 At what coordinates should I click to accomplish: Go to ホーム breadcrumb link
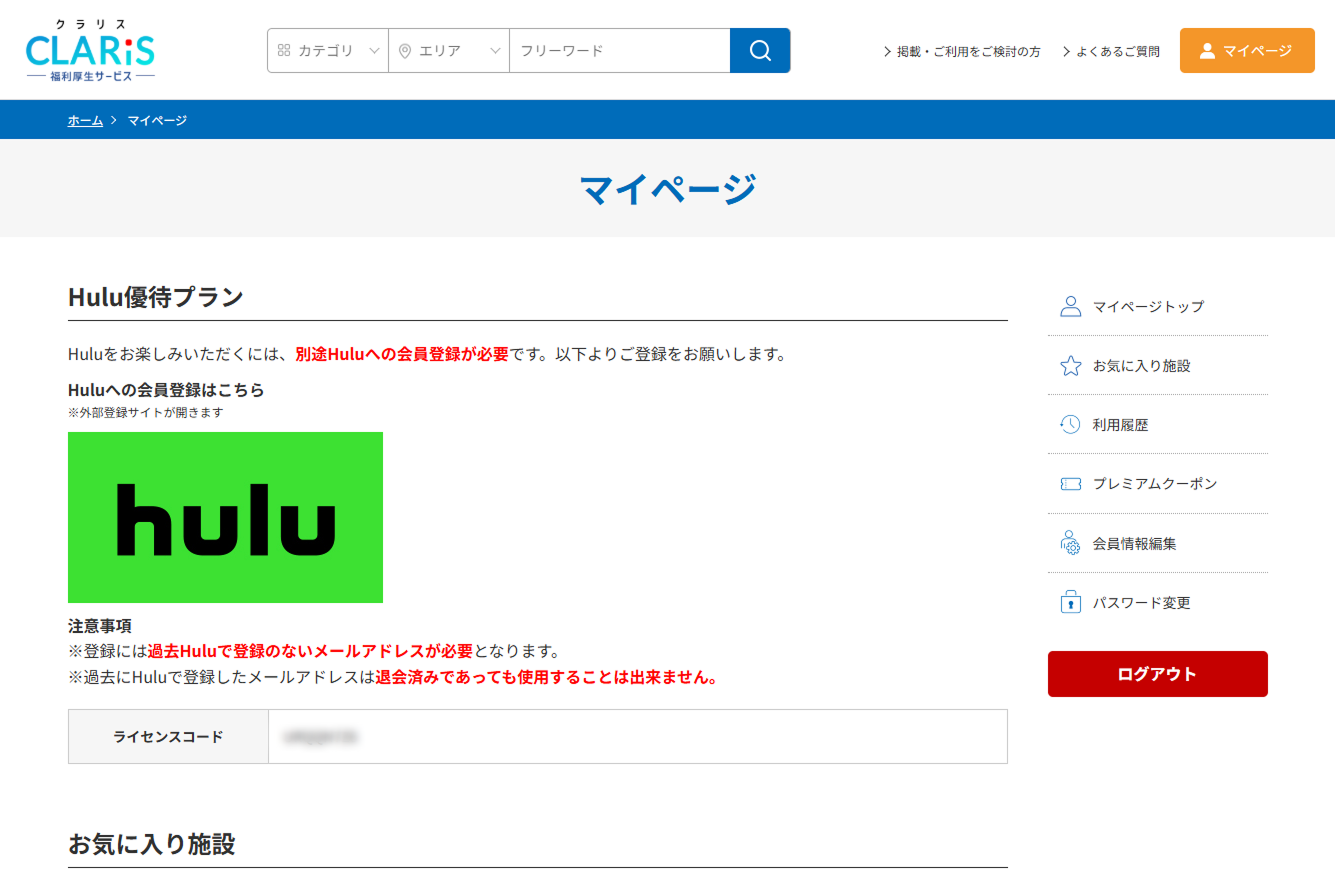pyautogui.click(x=85, y=120)
